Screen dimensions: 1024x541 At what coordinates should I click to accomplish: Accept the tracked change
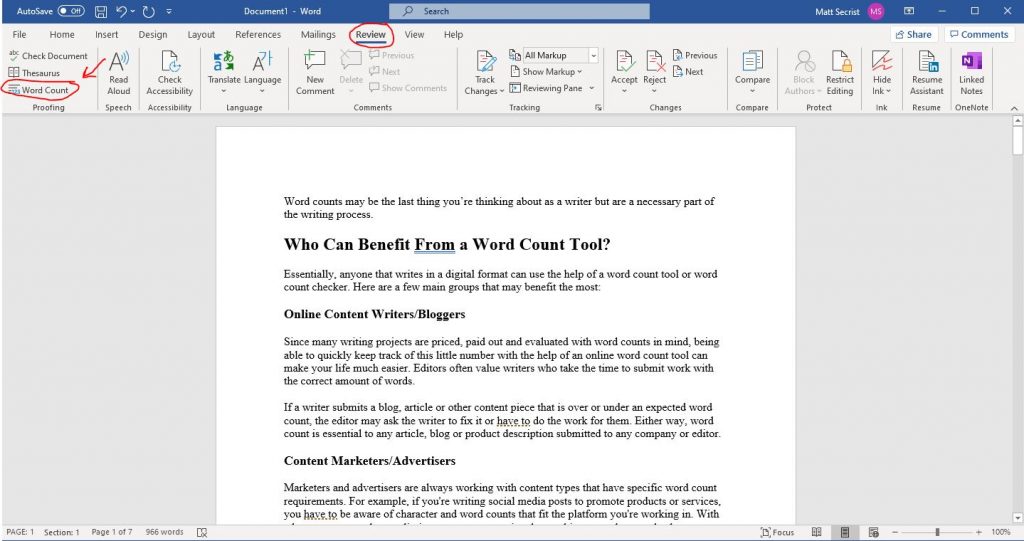tap(624, 62)
